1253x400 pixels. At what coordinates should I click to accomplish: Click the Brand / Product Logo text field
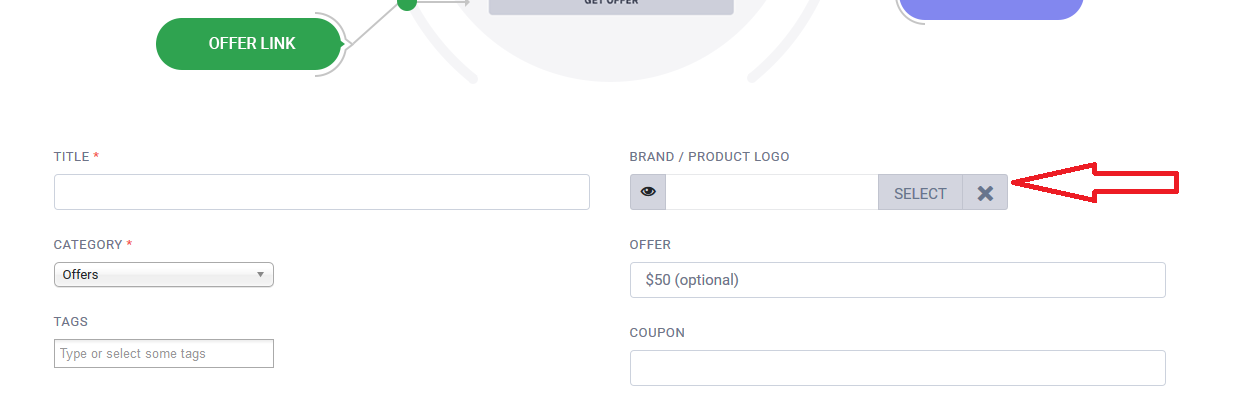(x=771, y=192)
